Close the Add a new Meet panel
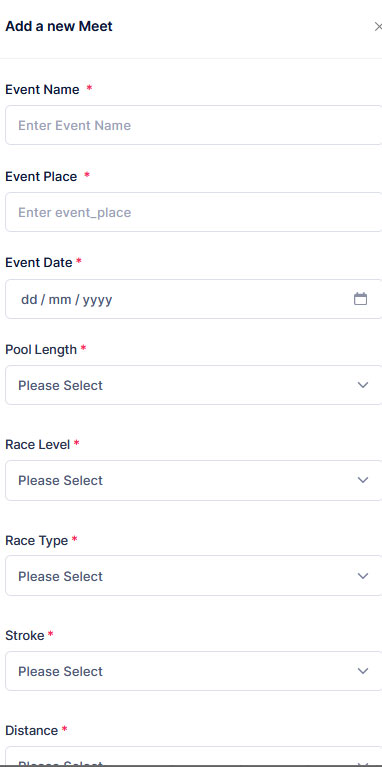The height and width of the screenshot is (767, 382). [x=378, y=26]
